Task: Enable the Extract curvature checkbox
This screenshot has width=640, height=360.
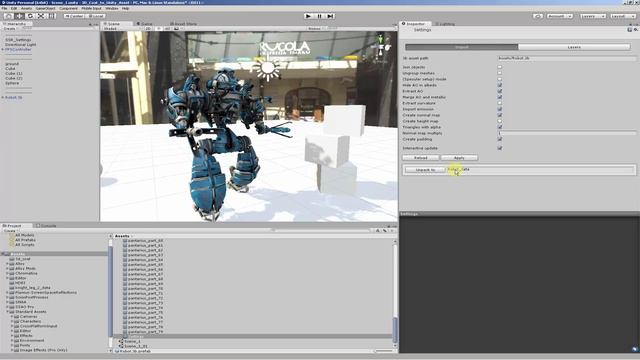Action: tap(500, 103)
